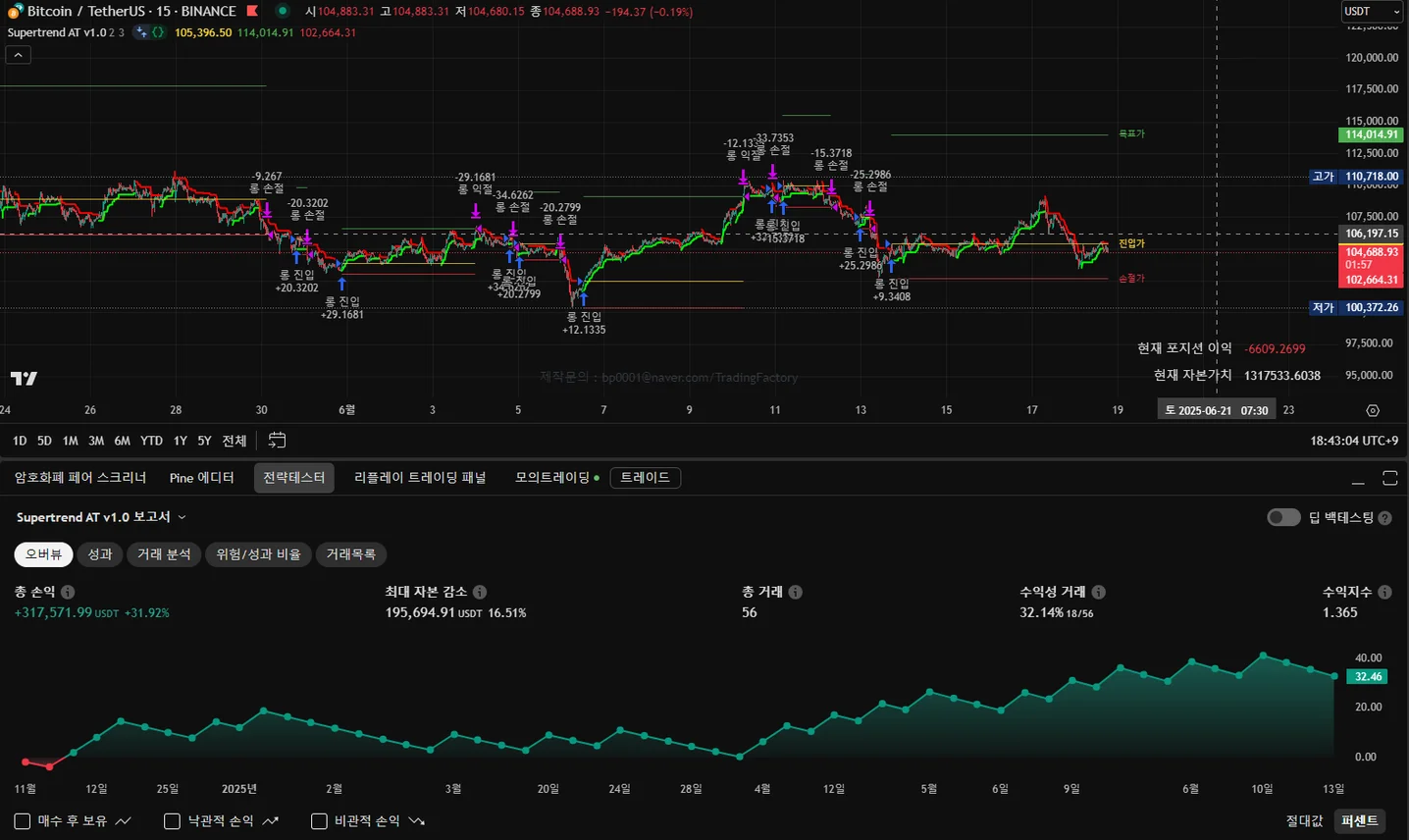Image resolution: width=1409 pixels, height=840 pixels.
Task: Open the Supertrend source code braces icon
Action: tap(157, 32)
